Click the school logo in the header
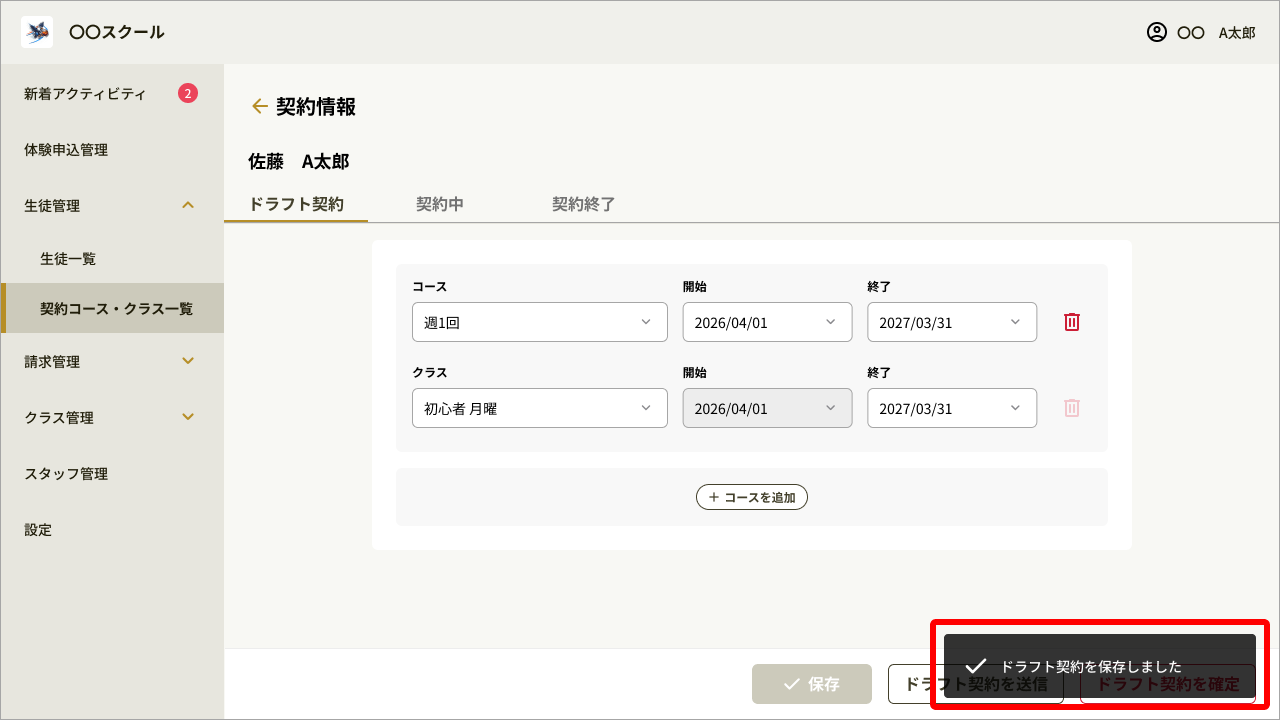 coord(36,31)
